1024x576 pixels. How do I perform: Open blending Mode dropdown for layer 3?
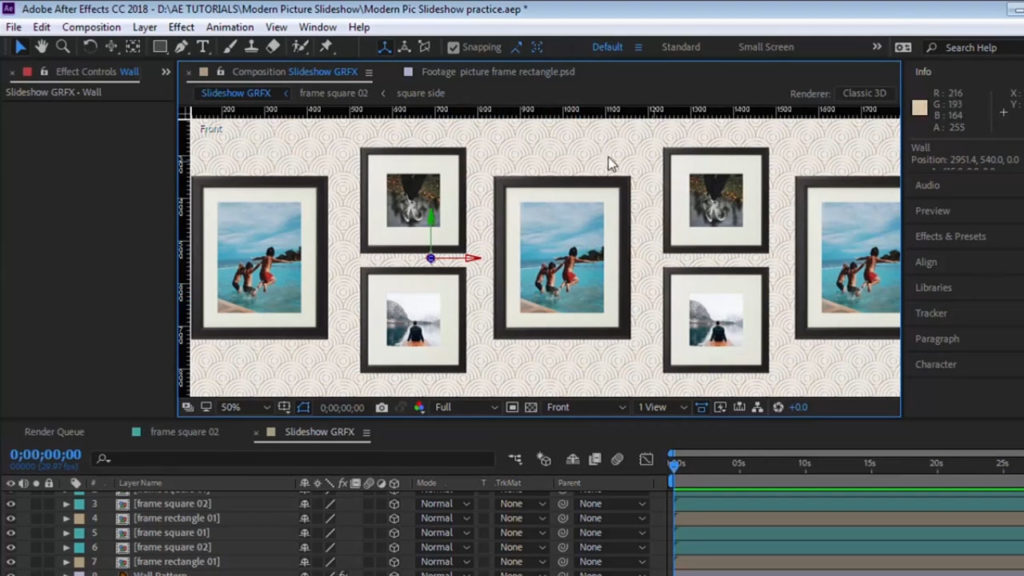point(444,504)
